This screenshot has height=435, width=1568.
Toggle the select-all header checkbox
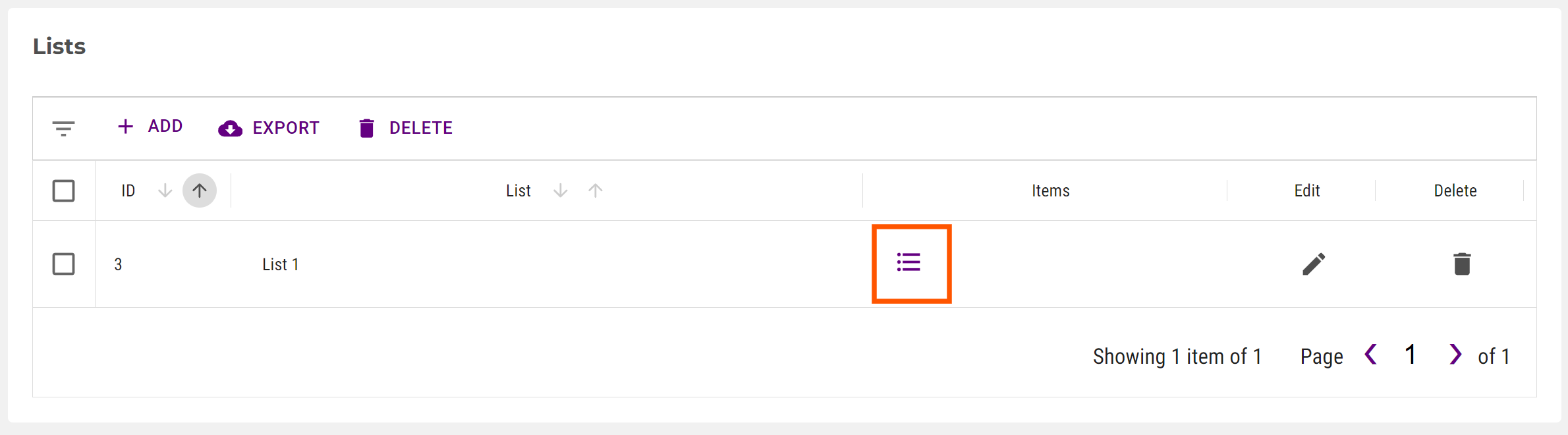coord(63,191)
